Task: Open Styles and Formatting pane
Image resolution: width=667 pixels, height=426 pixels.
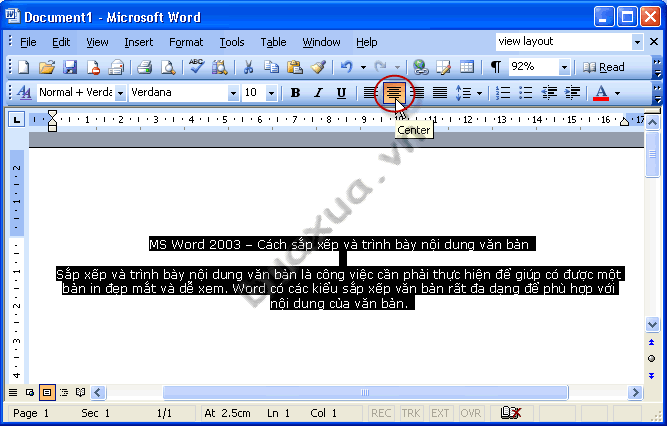Action: tap(24, 92)
